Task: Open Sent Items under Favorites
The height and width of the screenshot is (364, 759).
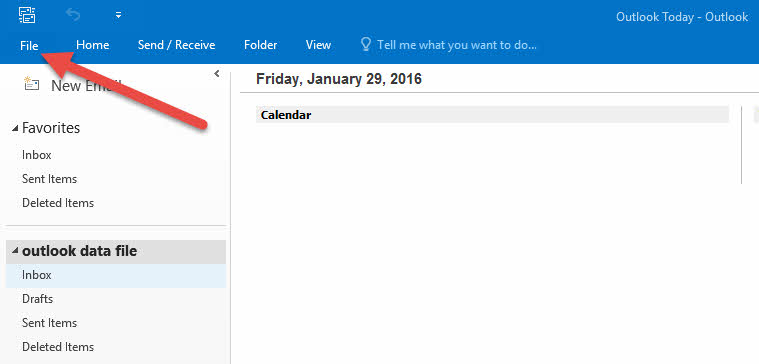Action: tap(49, 179)
